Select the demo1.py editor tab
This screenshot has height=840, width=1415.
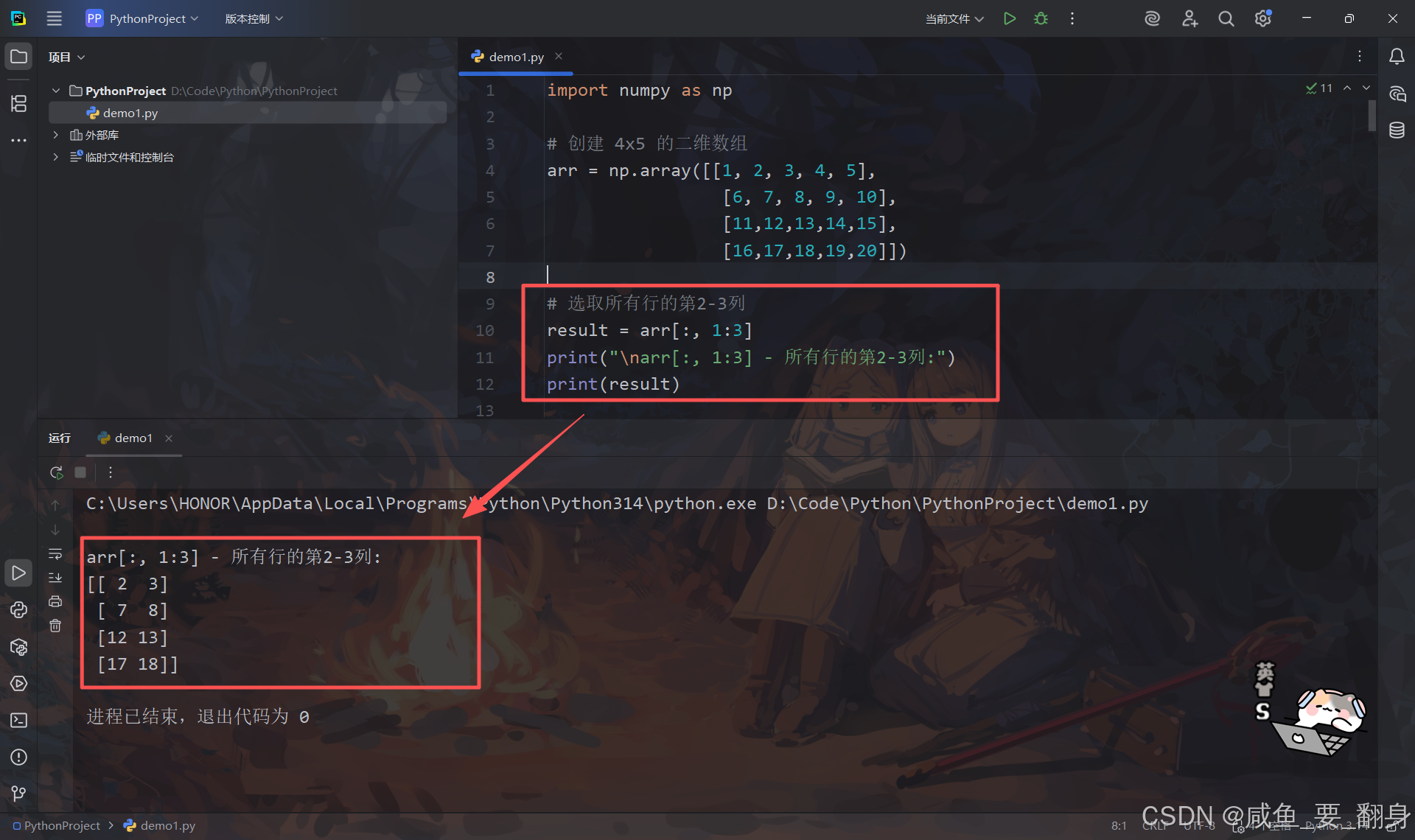pyautogui.click(x=516, y=57)
